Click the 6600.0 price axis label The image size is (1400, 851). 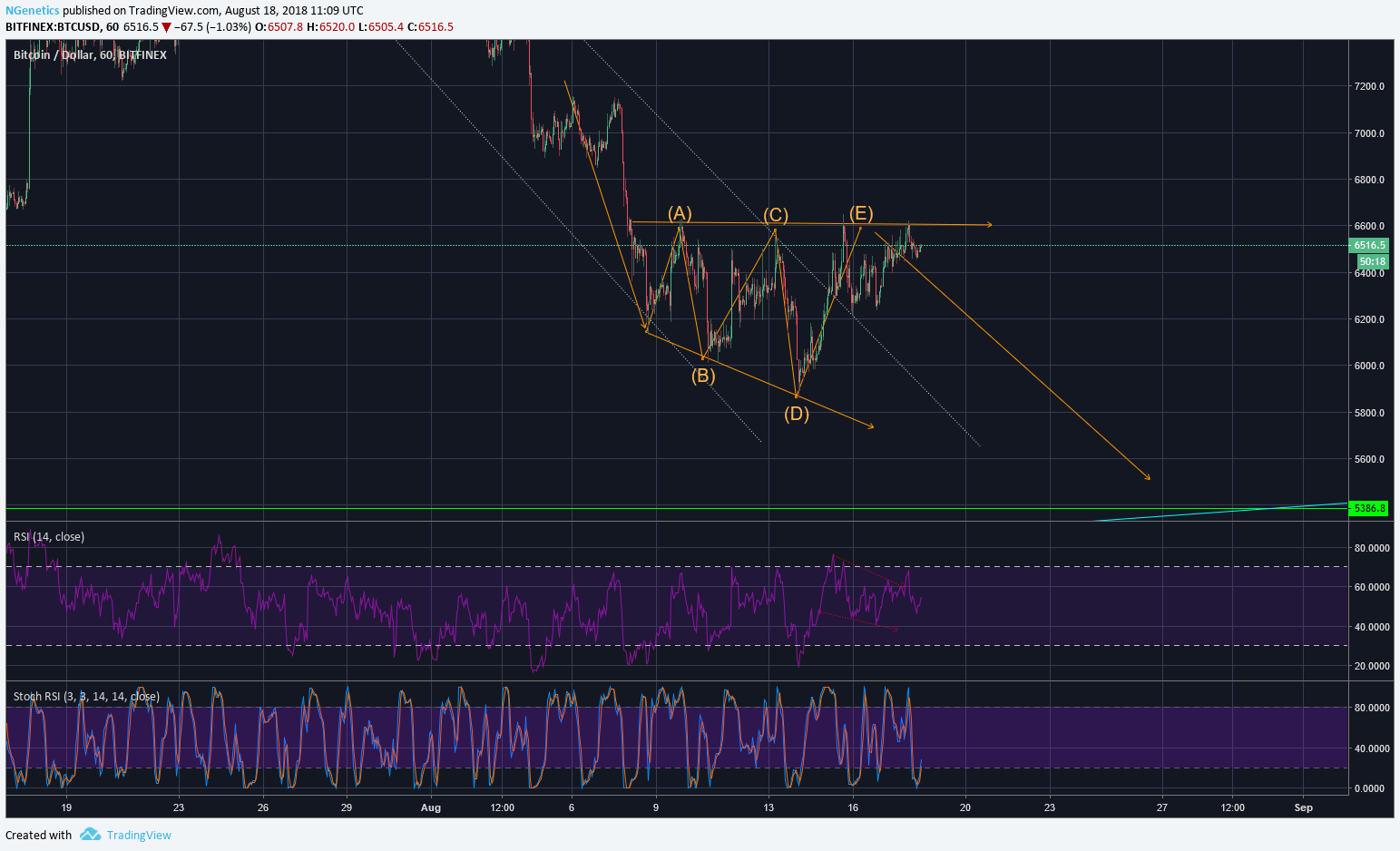tap(1369, 227)
